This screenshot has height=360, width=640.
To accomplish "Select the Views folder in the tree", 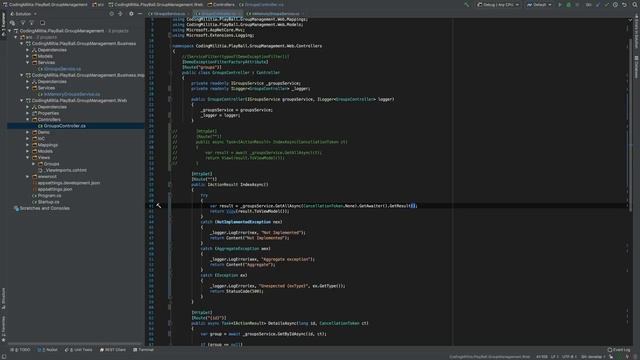I will point(44,158).
